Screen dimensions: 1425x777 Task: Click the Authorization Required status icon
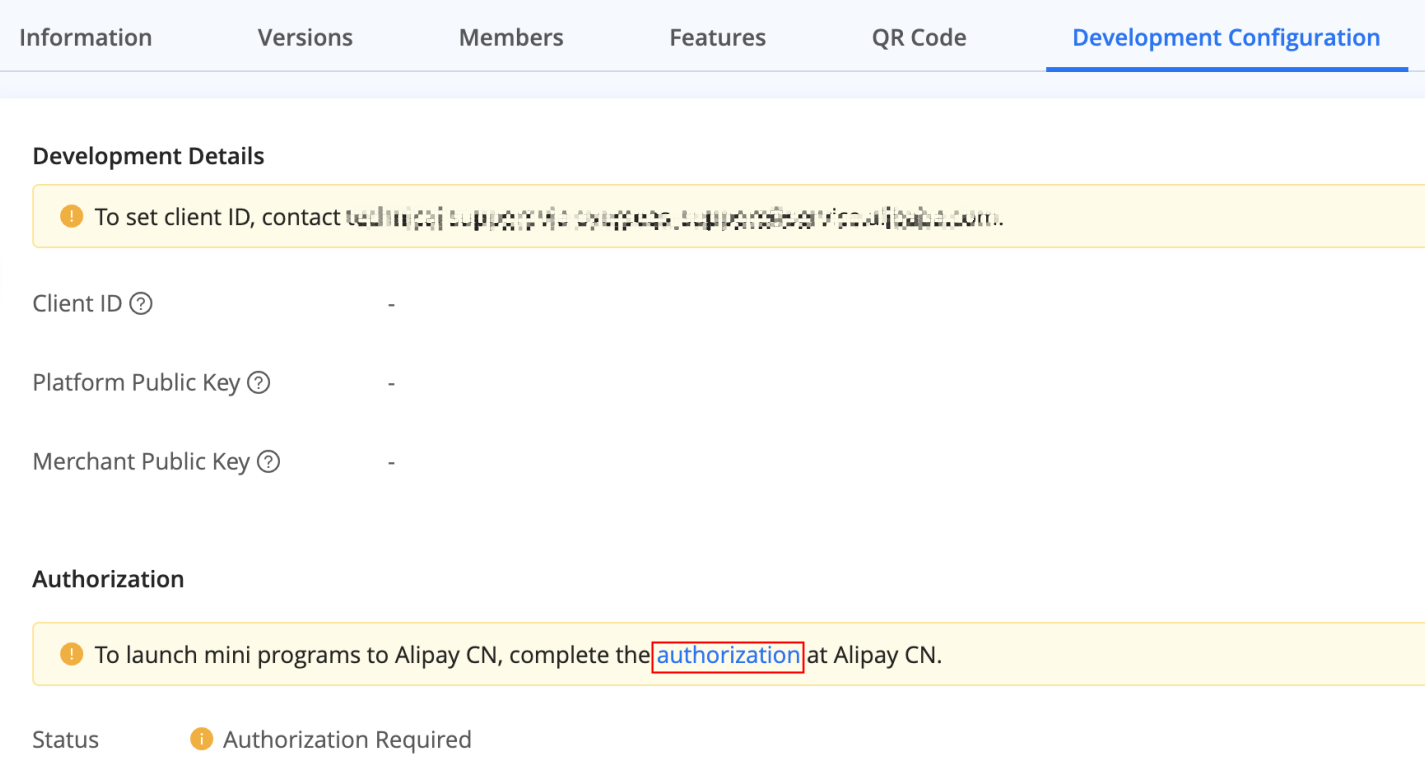pyautogui.click(x=201, y=739)
